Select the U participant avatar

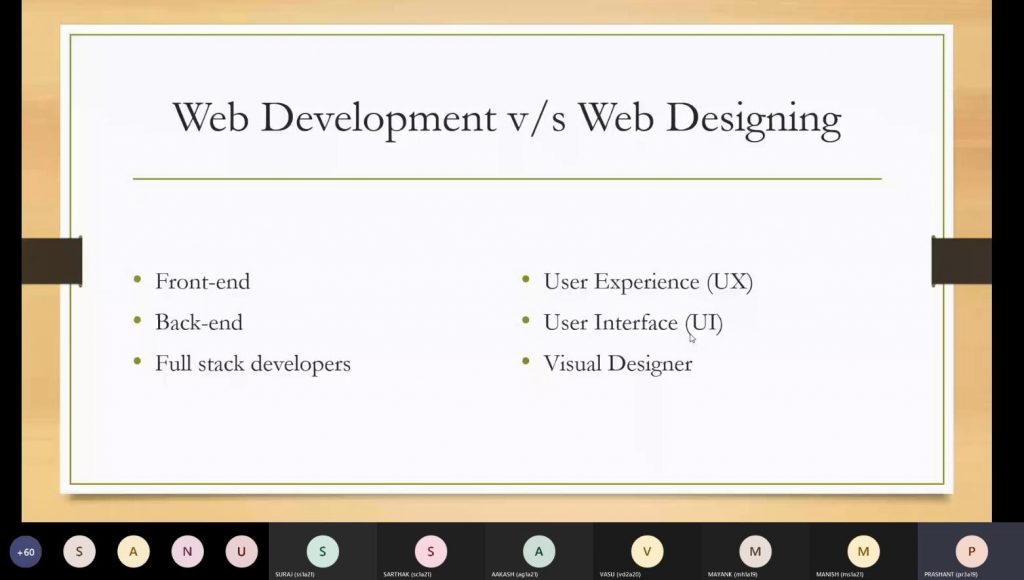pyautogui.click(x=242, y=552)
